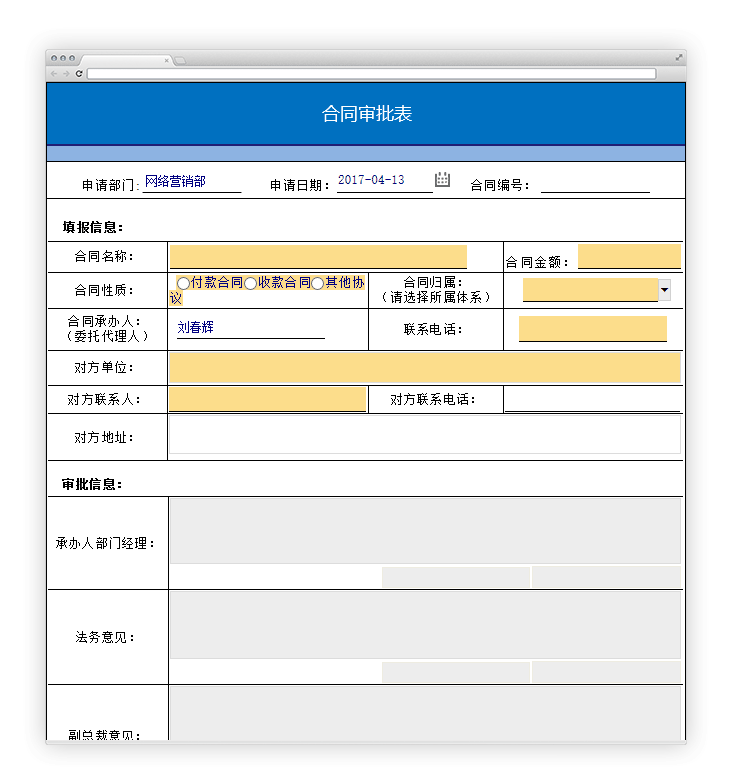
Task: Click the browser back arrow
Action: coord(54,74)
